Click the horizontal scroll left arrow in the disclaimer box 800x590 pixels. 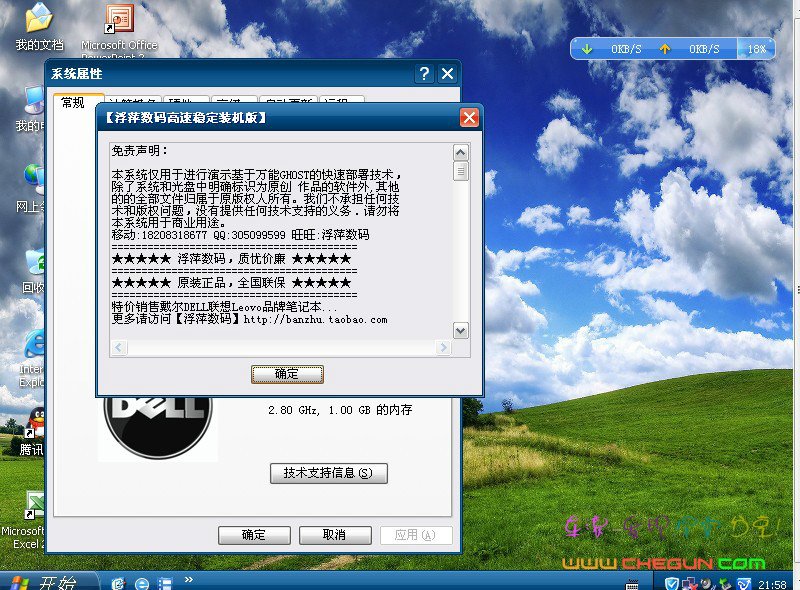point(119,348)
